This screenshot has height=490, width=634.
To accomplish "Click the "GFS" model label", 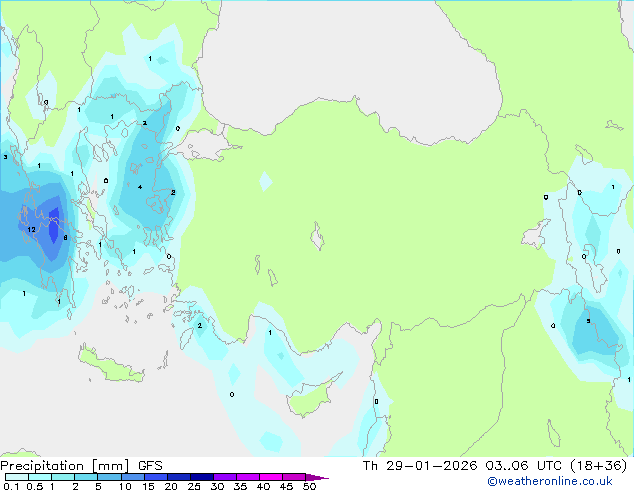I will (x=150, y=466).
